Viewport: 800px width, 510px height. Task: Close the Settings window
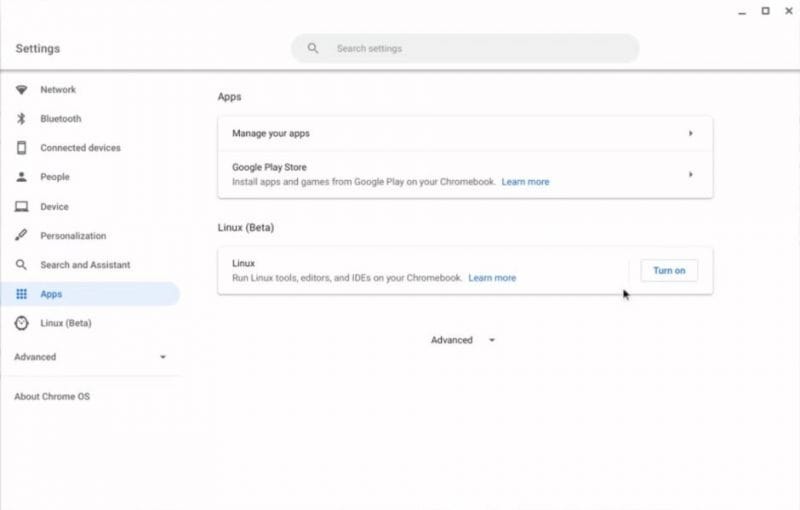tap(789, 11)
